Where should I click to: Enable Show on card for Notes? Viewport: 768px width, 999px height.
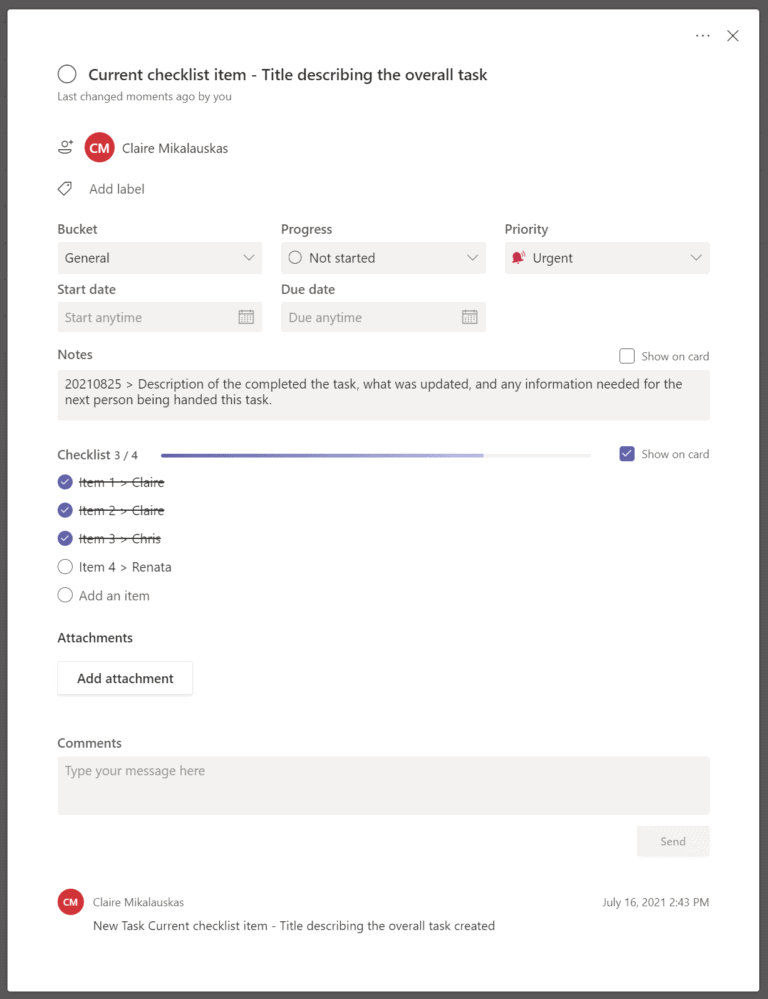(627, 356)
